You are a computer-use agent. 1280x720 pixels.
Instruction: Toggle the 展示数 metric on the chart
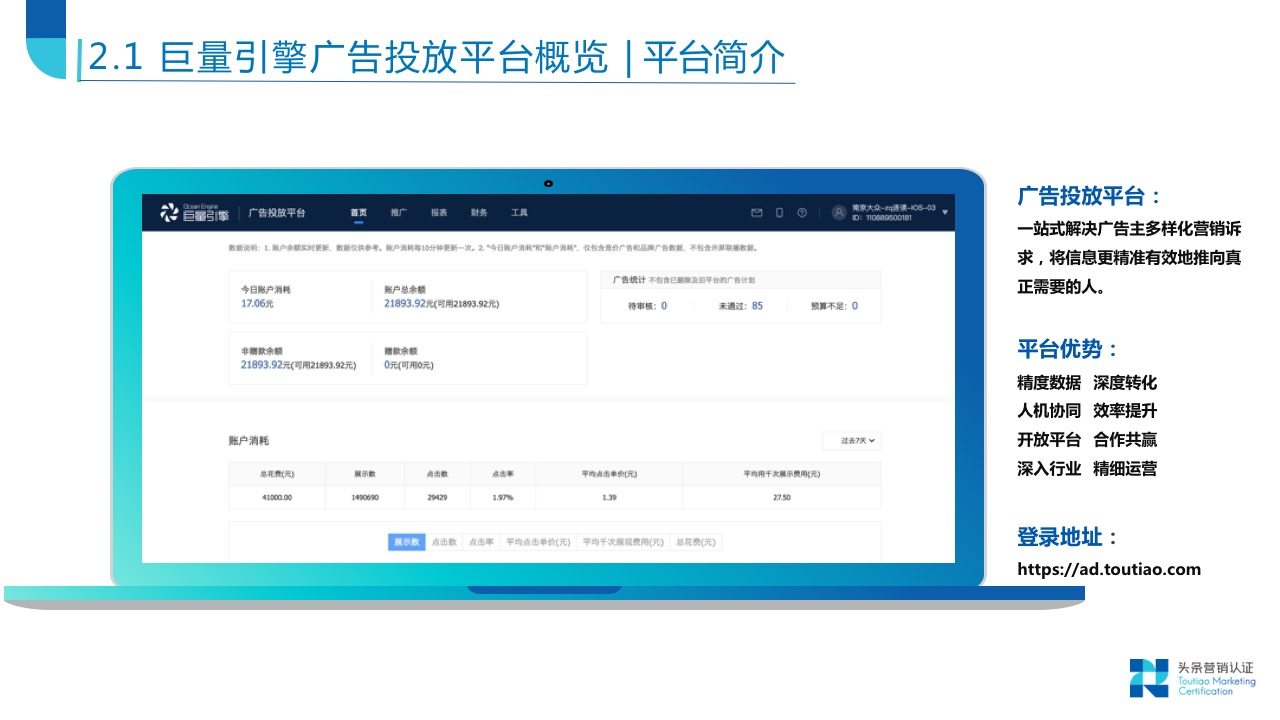(x=407, y=542)
